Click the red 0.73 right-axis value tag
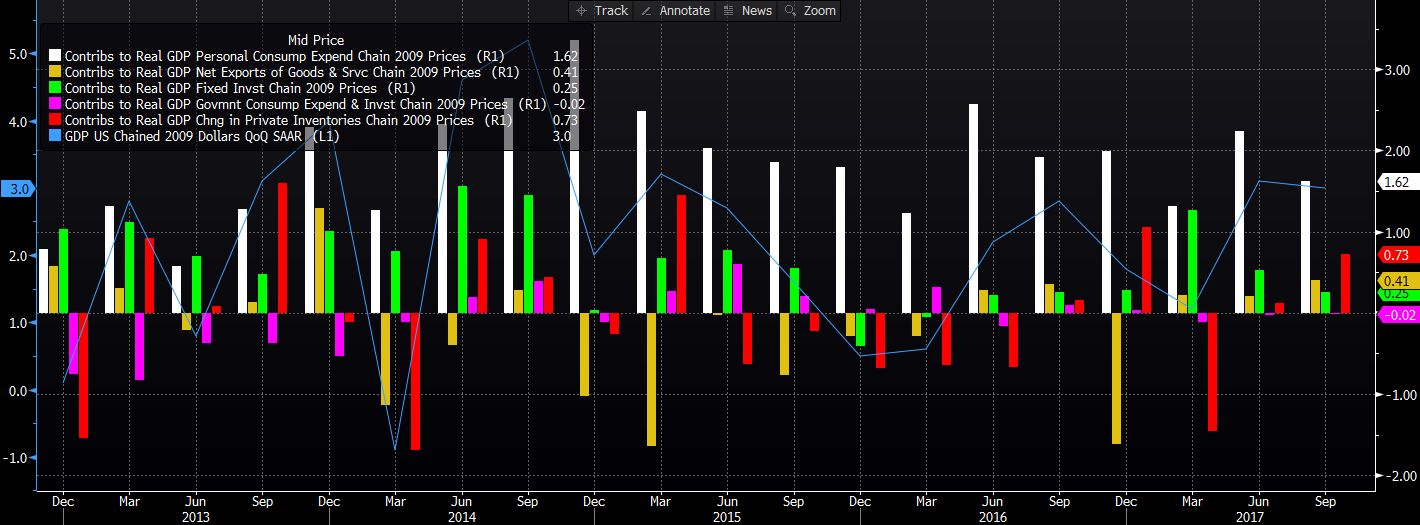The height and width of the screenshot is (525, 1420). point(1397,255)
